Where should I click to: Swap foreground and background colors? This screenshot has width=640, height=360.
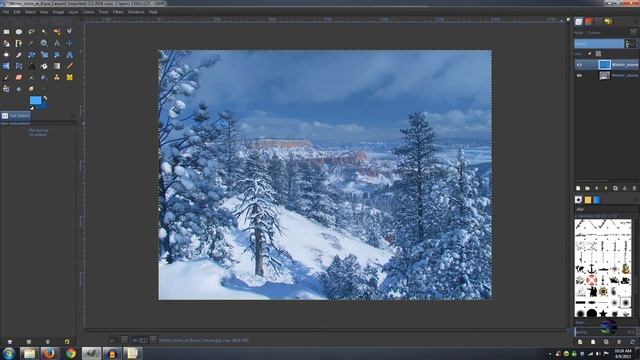[x=45, y=98]
